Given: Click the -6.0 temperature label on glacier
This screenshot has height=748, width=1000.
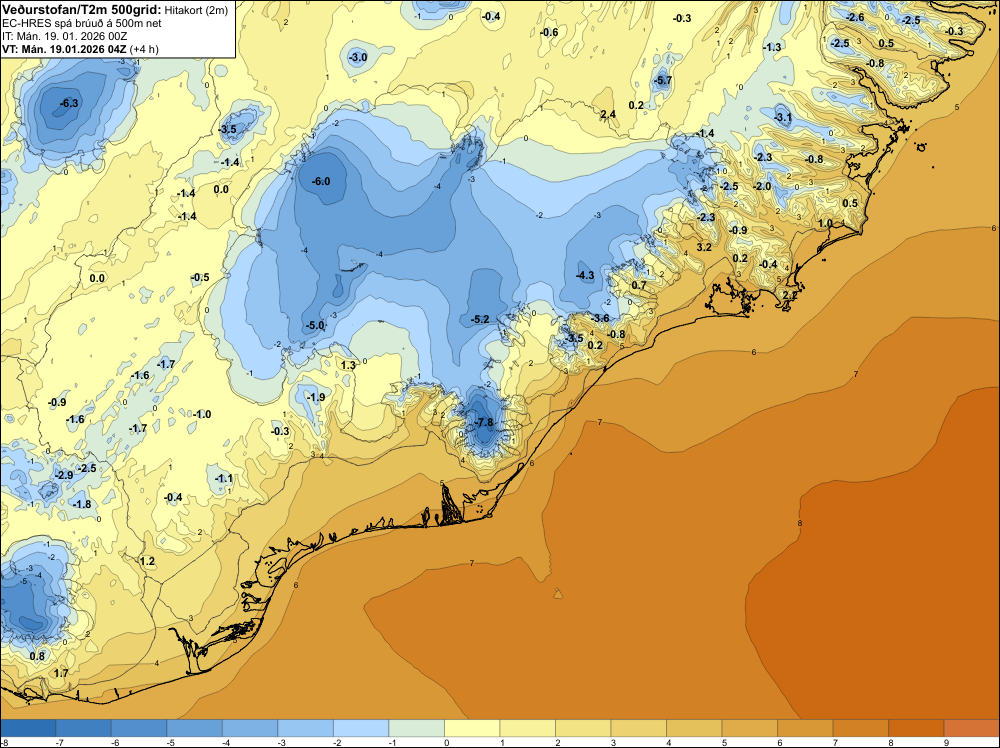Looking at the screenshot, I should [x=321, y=181].
